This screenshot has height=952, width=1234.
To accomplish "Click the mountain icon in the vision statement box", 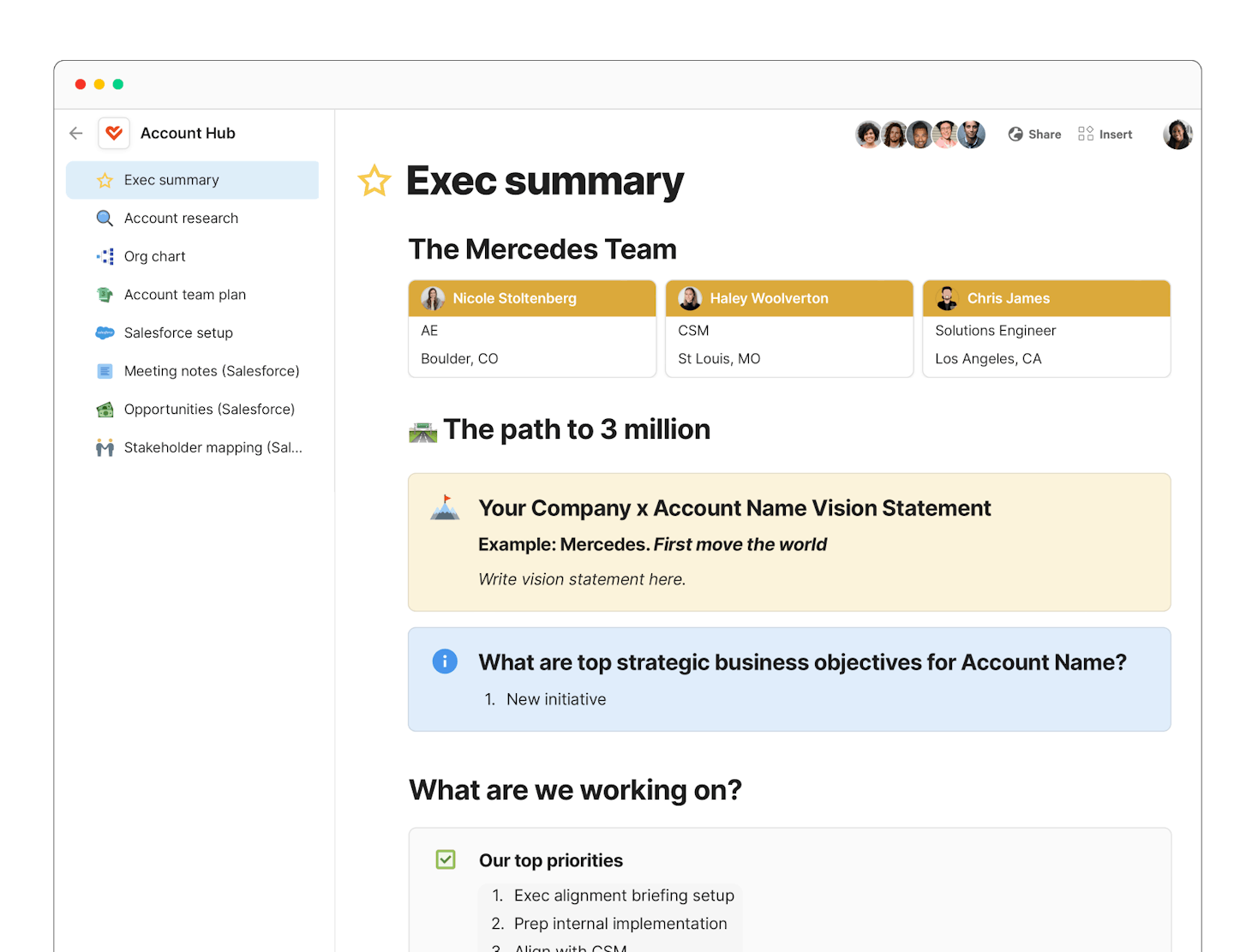I will 445,507.
